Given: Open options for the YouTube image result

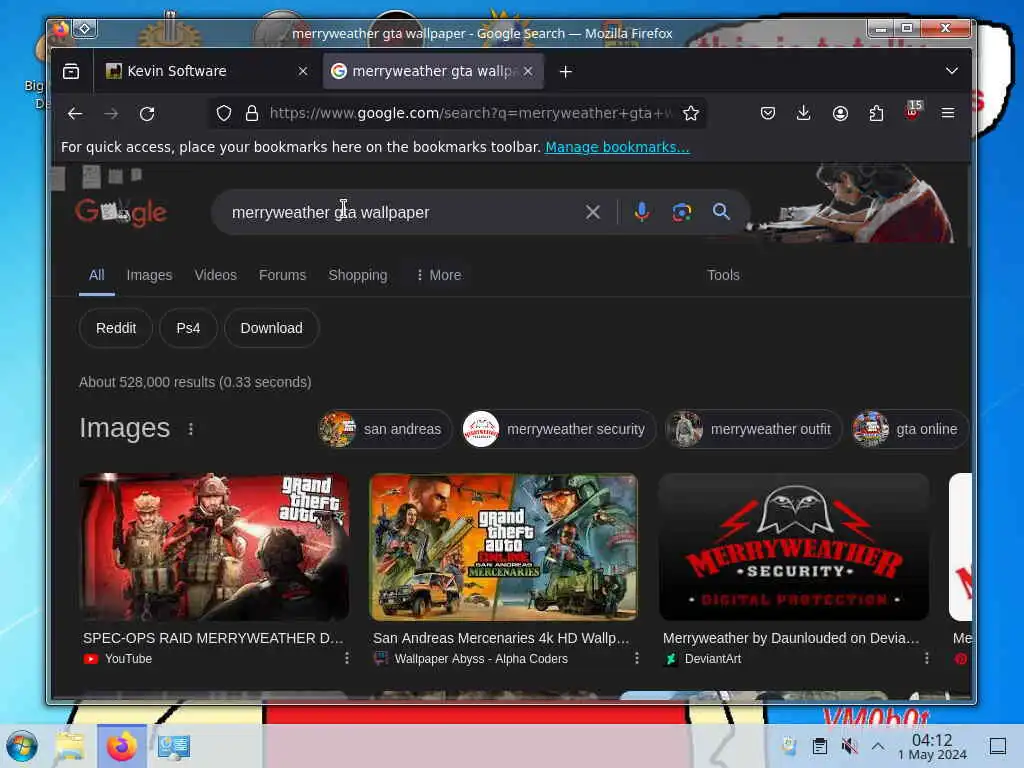Looking at the screenshot, I should [x=347, y=658].
